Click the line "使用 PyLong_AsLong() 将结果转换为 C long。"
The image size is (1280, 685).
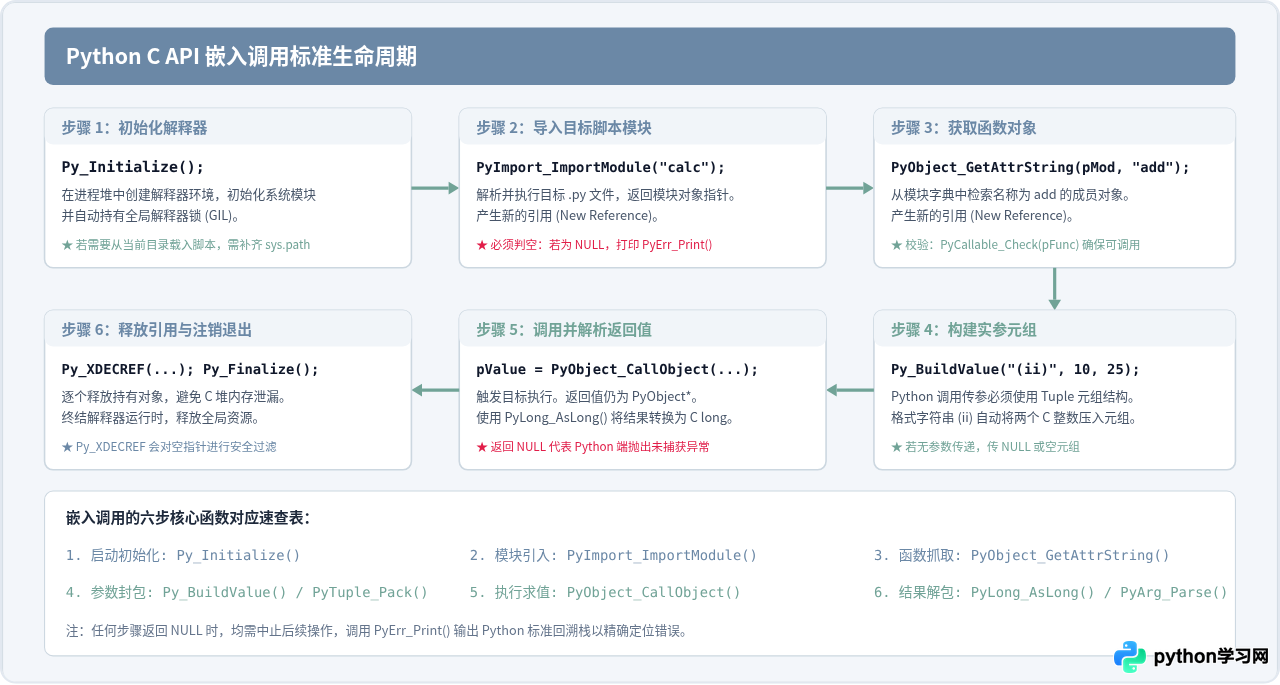[x=606, y=418]
